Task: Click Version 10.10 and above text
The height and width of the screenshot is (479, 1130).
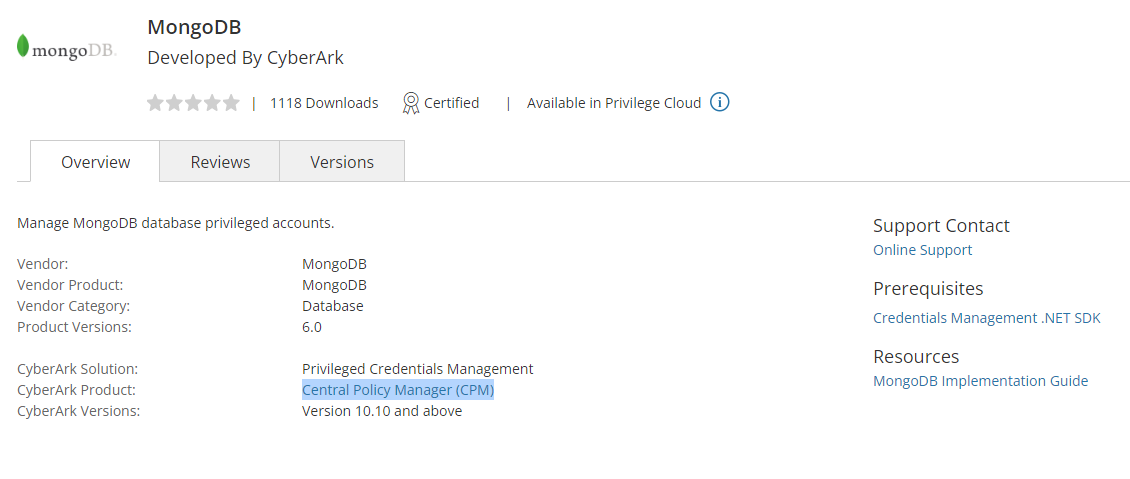Action: tap(382, 411)
